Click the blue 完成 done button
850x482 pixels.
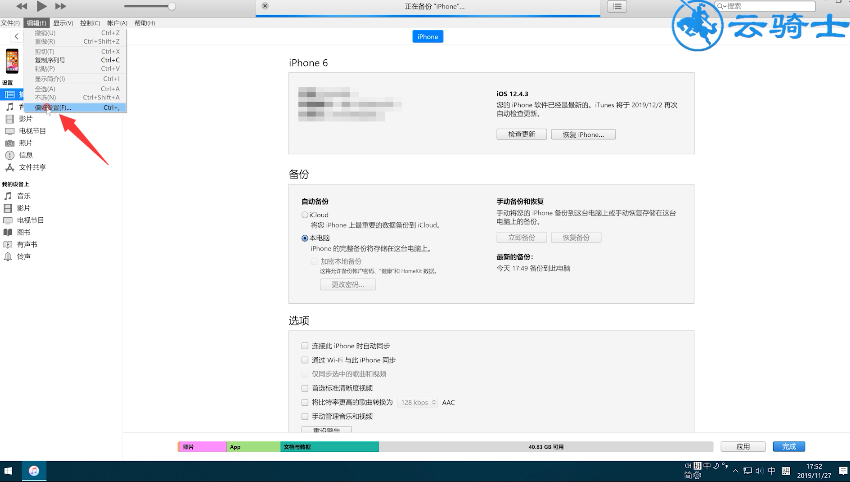(789, 447)
